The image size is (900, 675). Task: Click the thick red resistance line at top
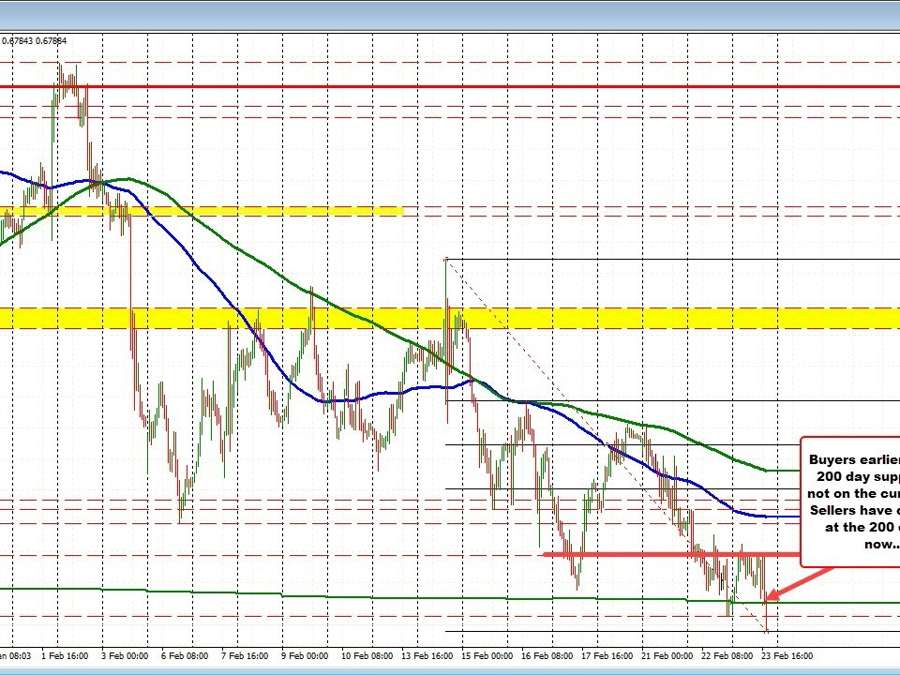point(450,87)
